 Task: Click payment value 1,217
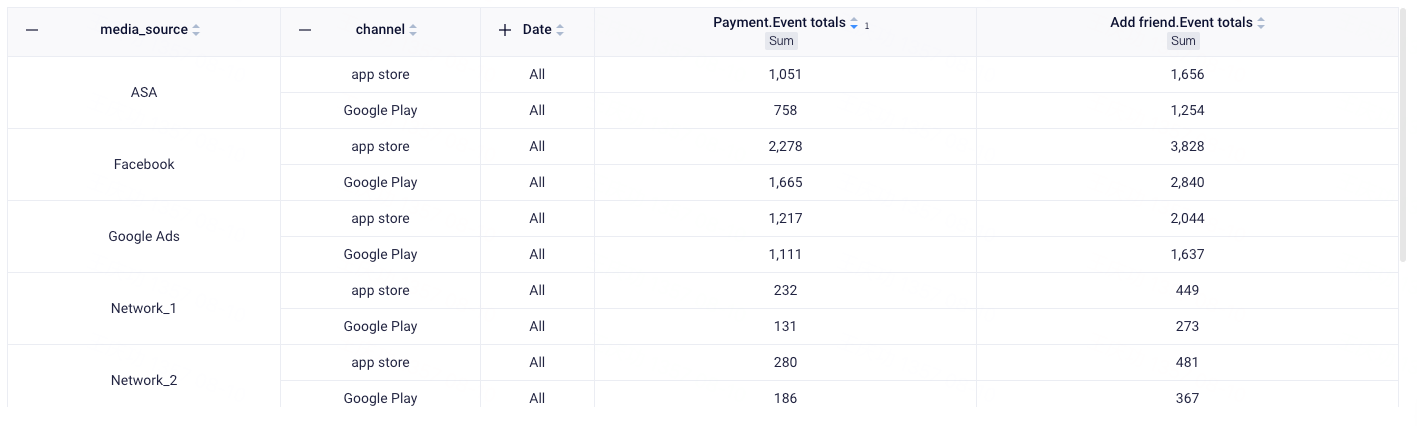coord(785,219)
